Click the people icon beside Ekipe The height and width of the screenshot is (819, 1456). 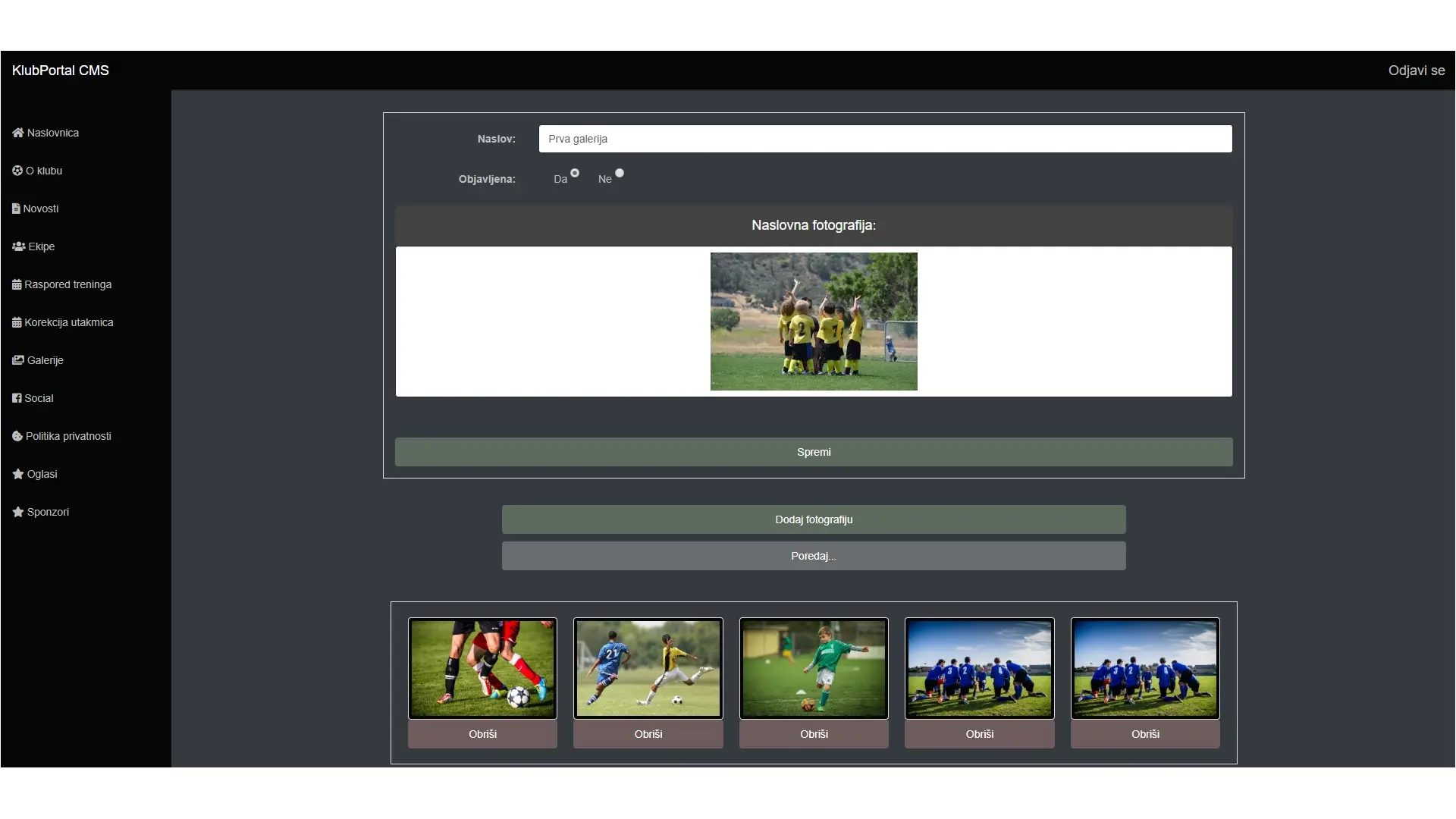(x=19, y=246)
